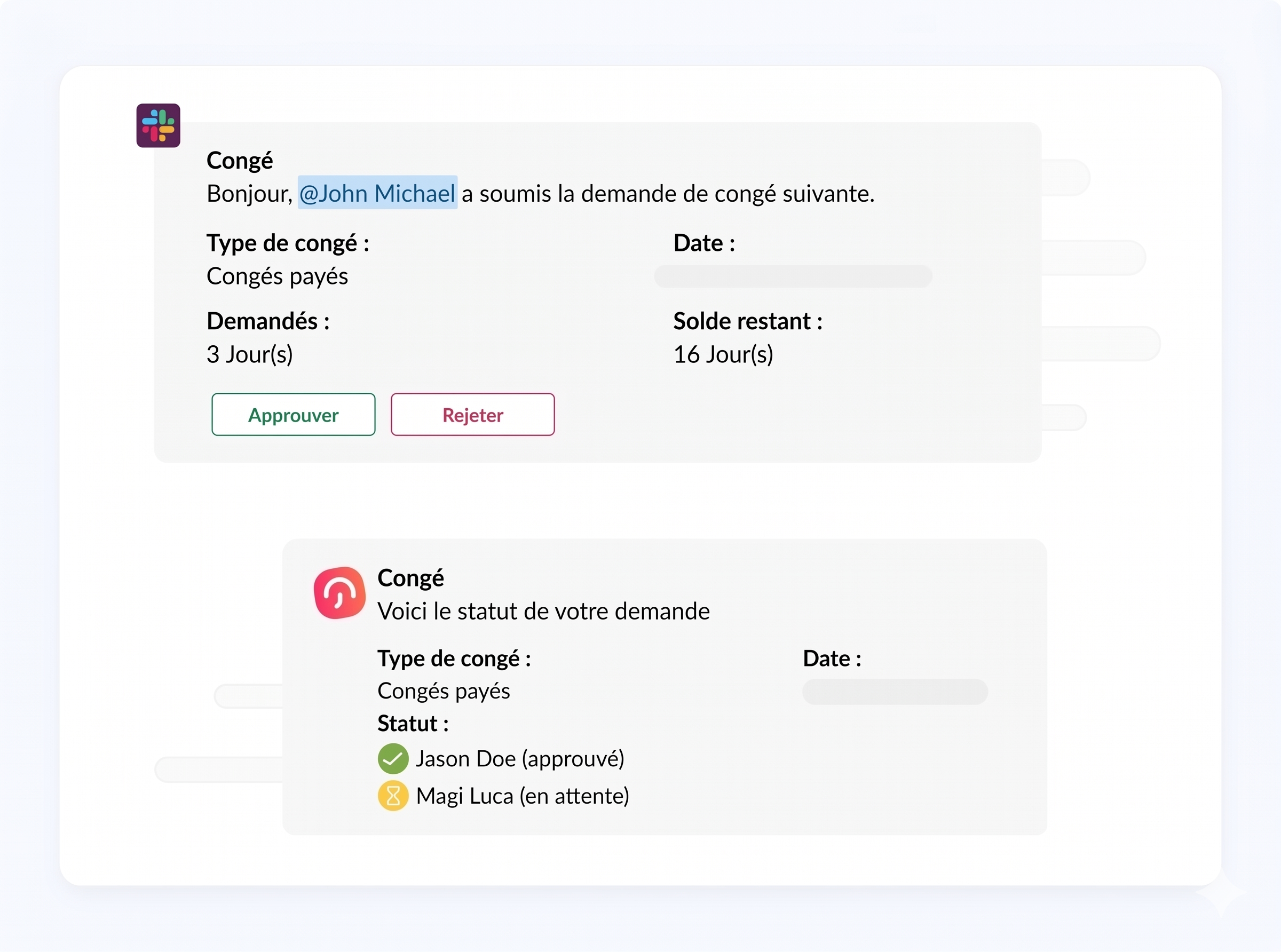The height and width of the screenshot is (952, 1281).
Task: Click the green approved checkmark icon
Action: coord(393,758)
